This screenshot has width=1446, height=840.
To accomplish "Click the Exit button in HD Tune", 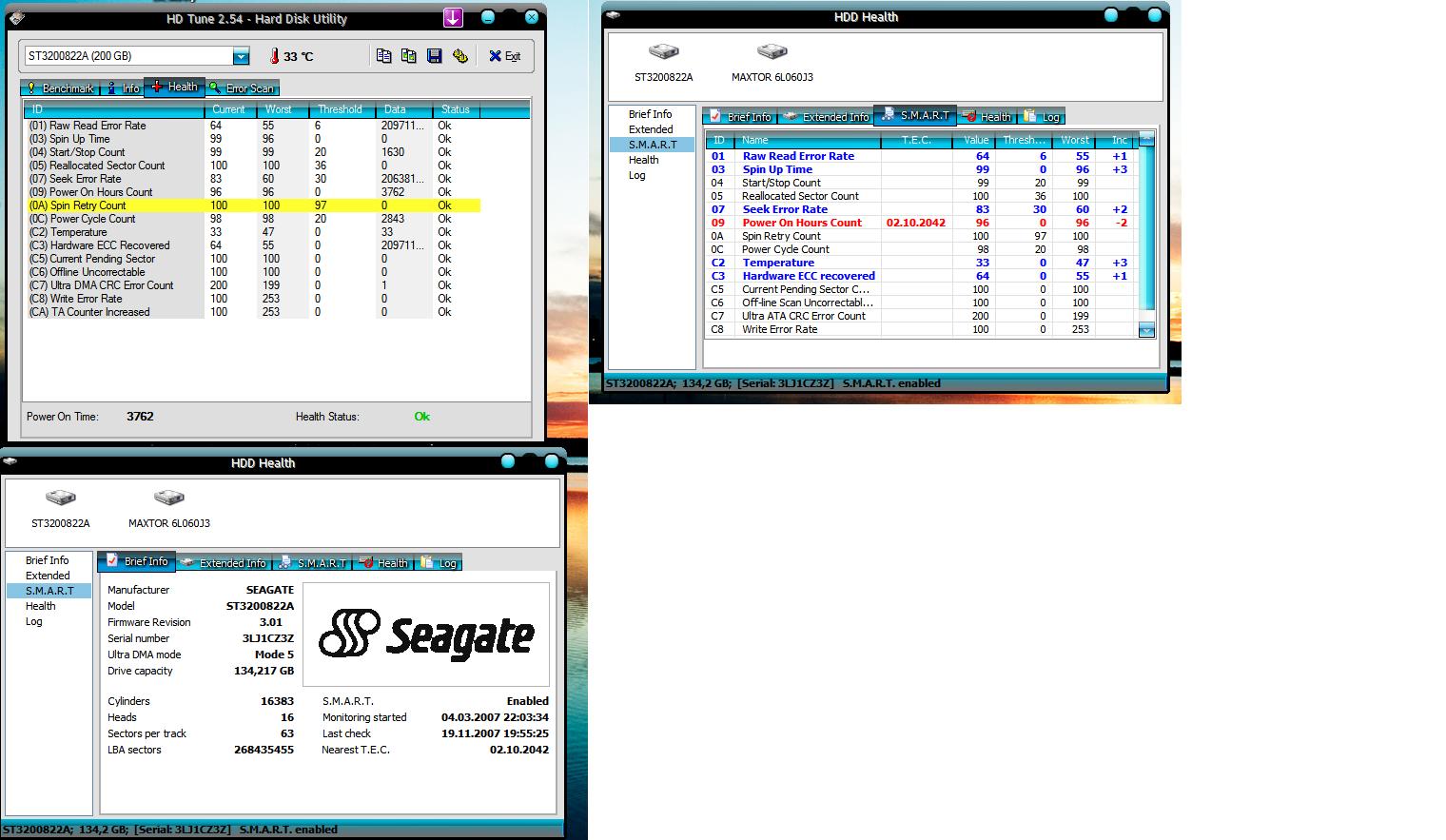I will pos(504,56).
